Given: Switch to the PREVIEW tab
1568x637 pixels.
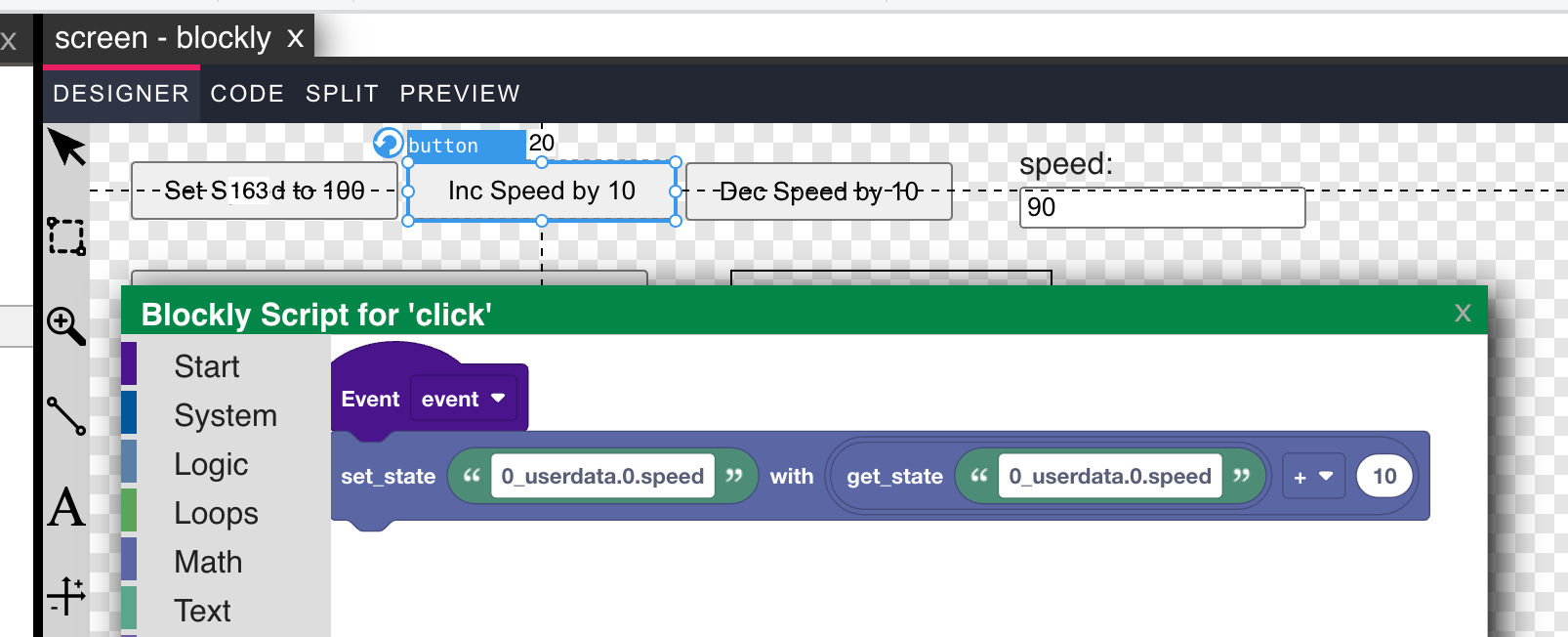Looking at the screenshot, I should coord(460,94).
